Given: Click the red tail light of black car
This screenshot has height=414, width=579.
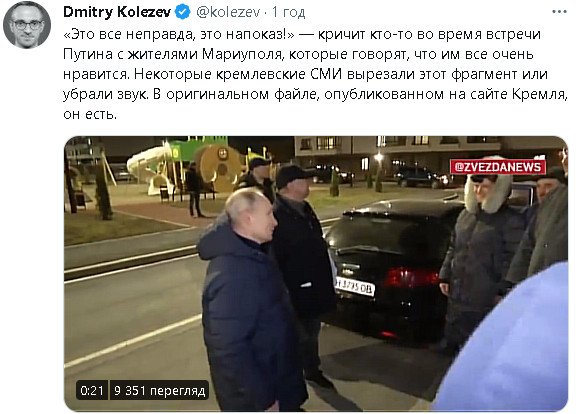Looking at the screenshot, I should click(411, 277).
